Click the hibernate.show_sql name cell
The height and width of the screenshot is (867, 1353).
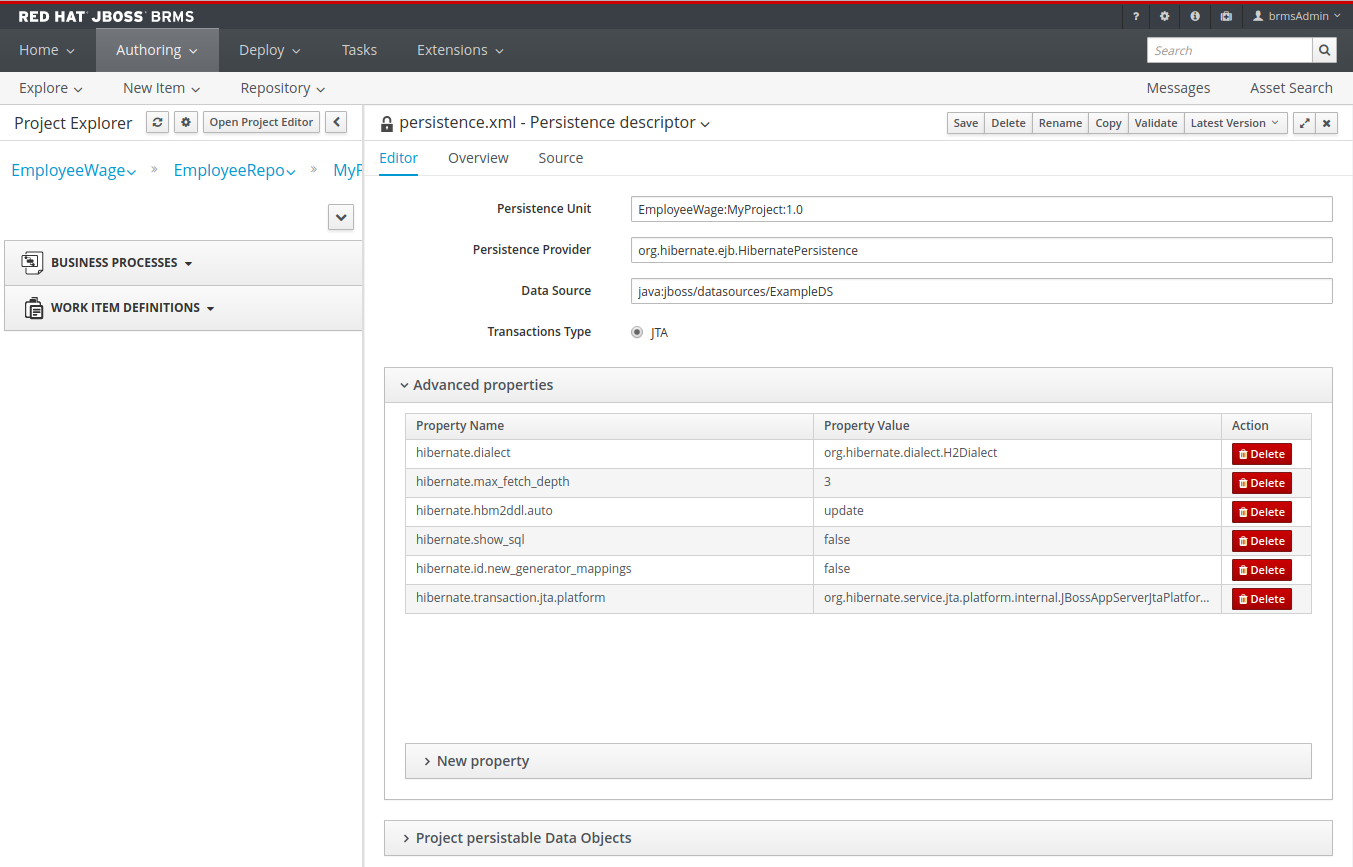(609, 541)
